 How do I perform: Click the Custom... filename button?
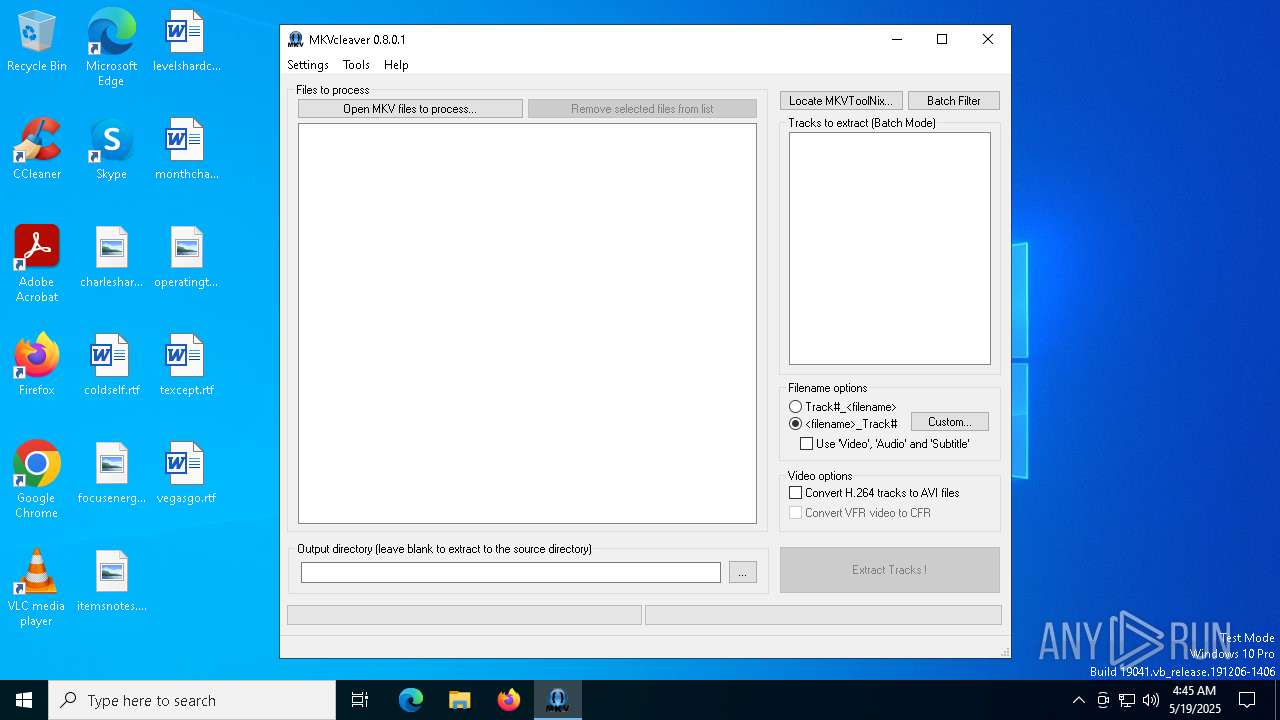(x=950, y=422)
